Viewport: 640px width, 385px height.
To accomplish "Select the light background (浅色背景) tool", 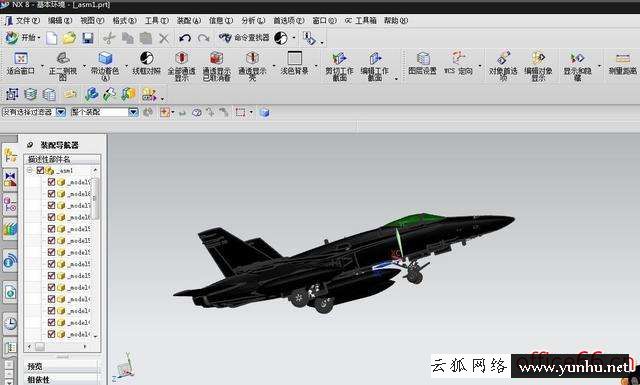I will click(x=294, y=64).
